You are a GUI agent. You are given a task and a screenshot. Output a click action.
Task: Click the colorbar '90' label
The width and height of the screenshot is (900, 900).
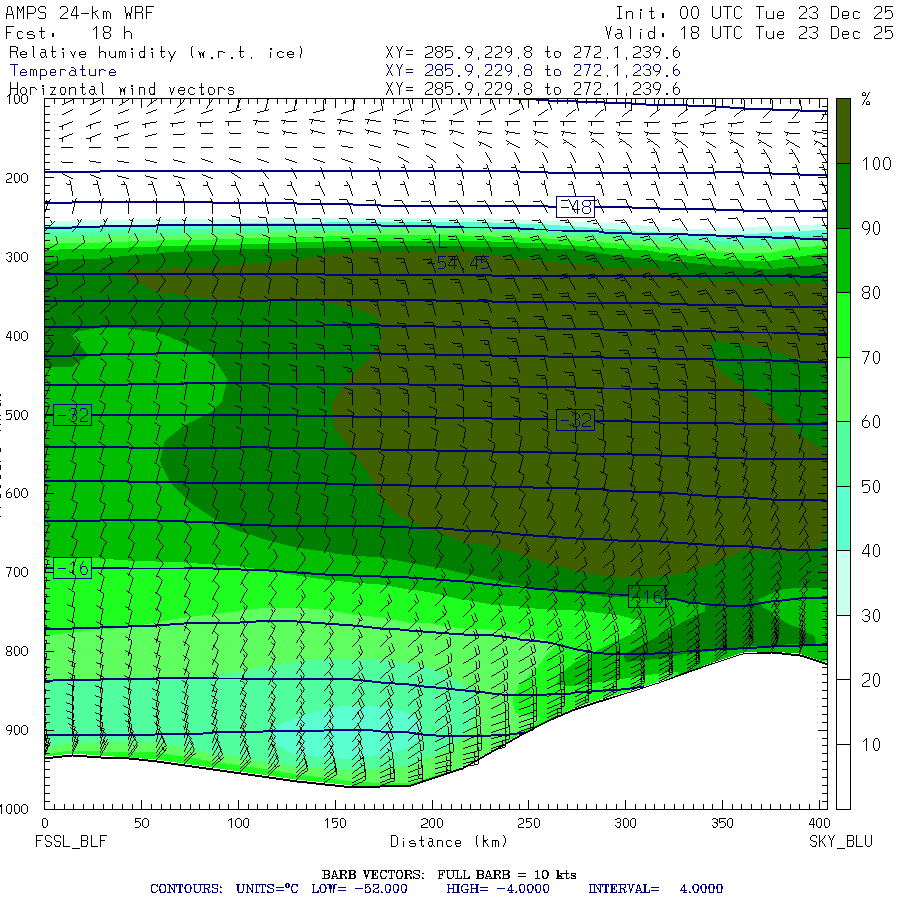[871, 228]
